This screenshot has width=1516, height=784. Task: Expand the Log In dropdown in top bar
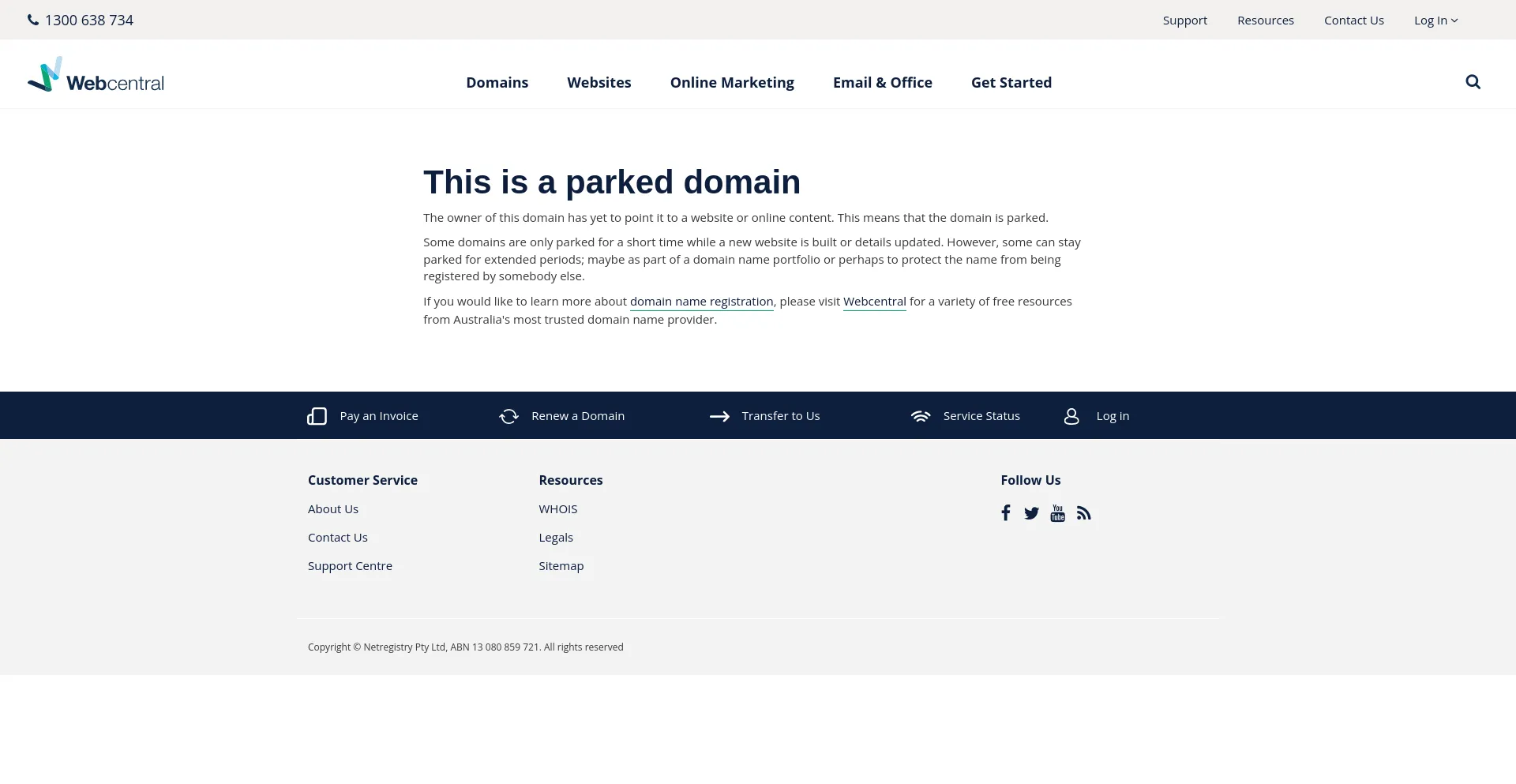click(x=1435, y=21)
